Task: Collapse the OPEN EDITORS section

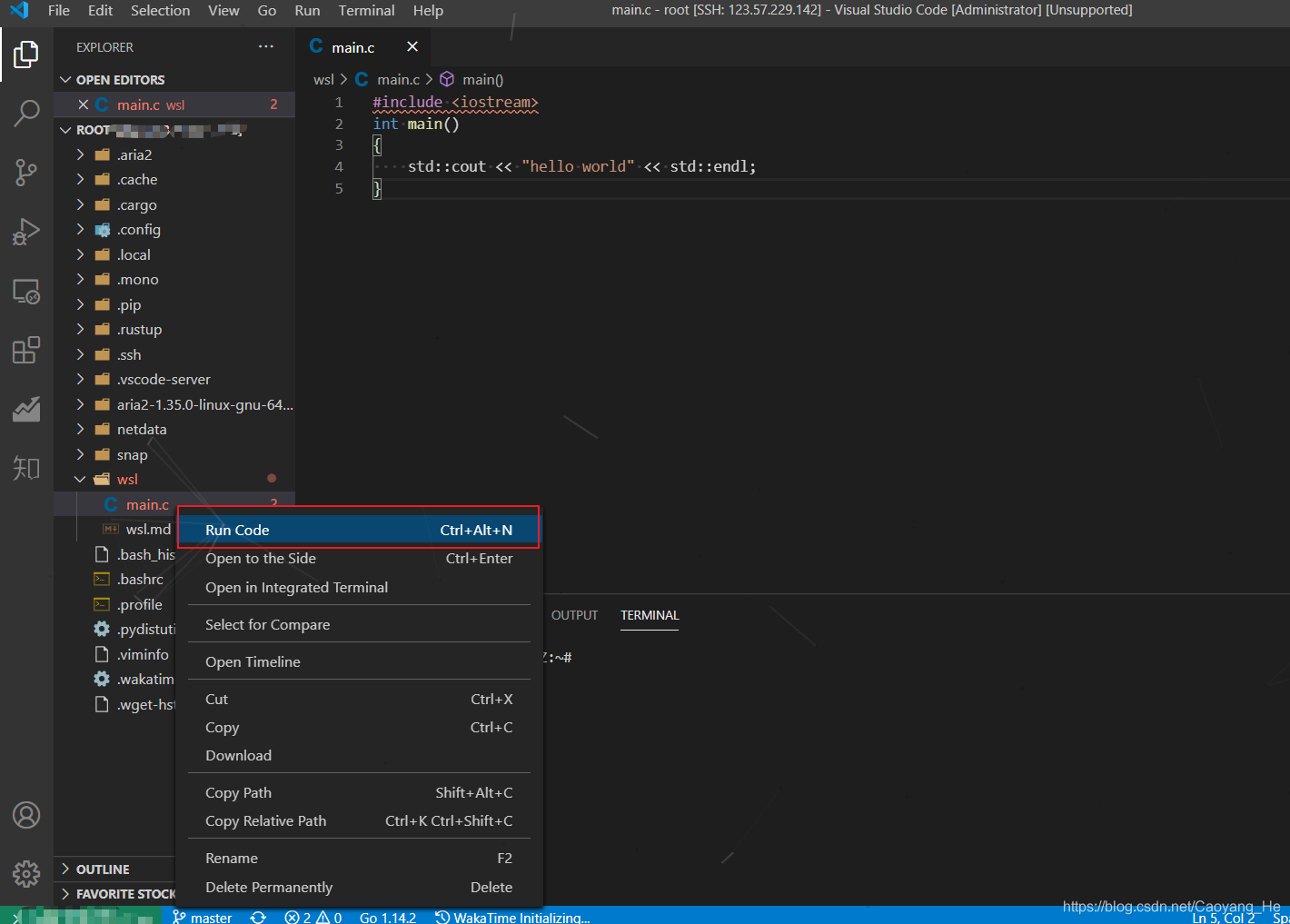Action: click(x=64, y=79)
